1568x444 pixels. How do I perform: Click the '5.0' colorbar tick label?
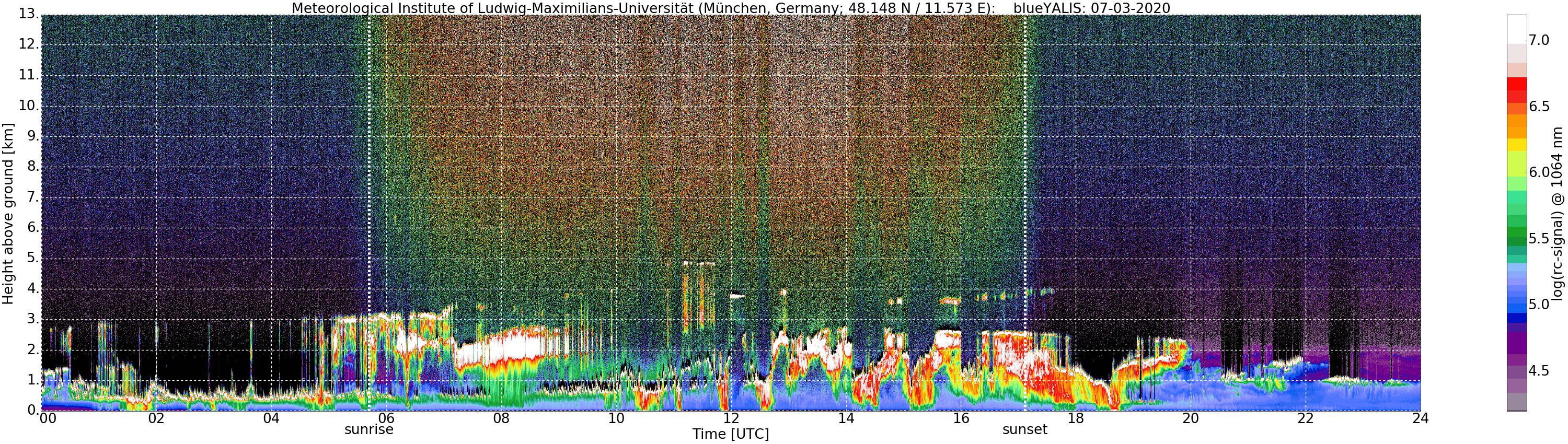pos(1539,304)
